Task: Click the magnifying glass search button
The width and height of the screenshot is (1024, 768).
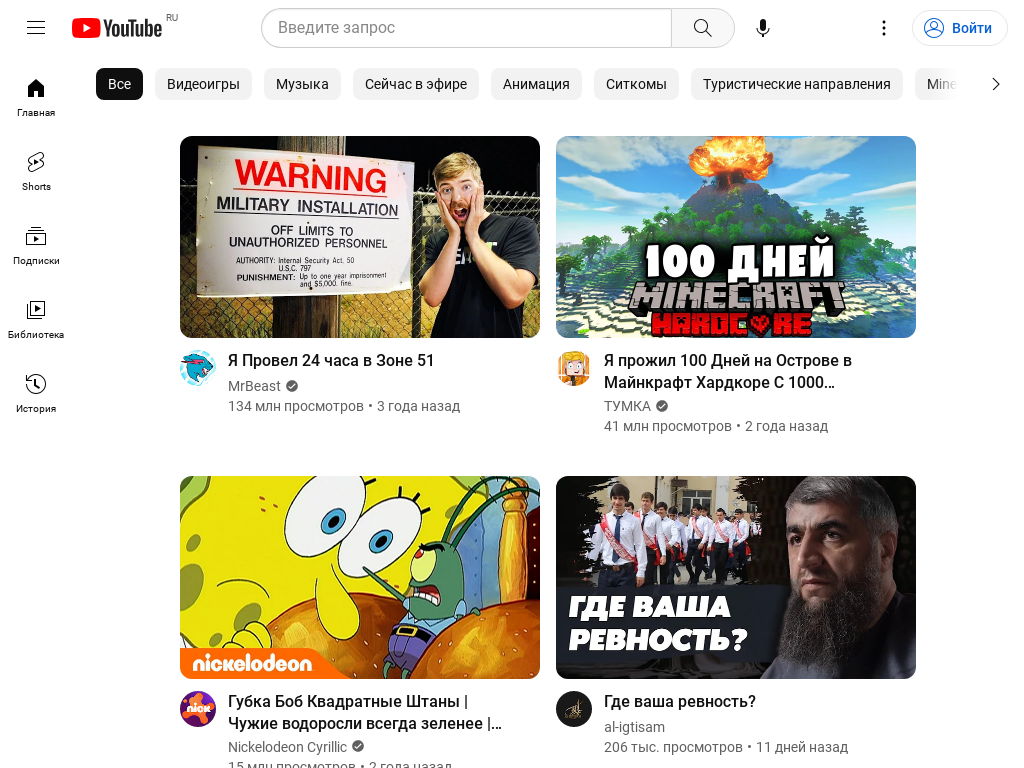Action: coord(703,28)
